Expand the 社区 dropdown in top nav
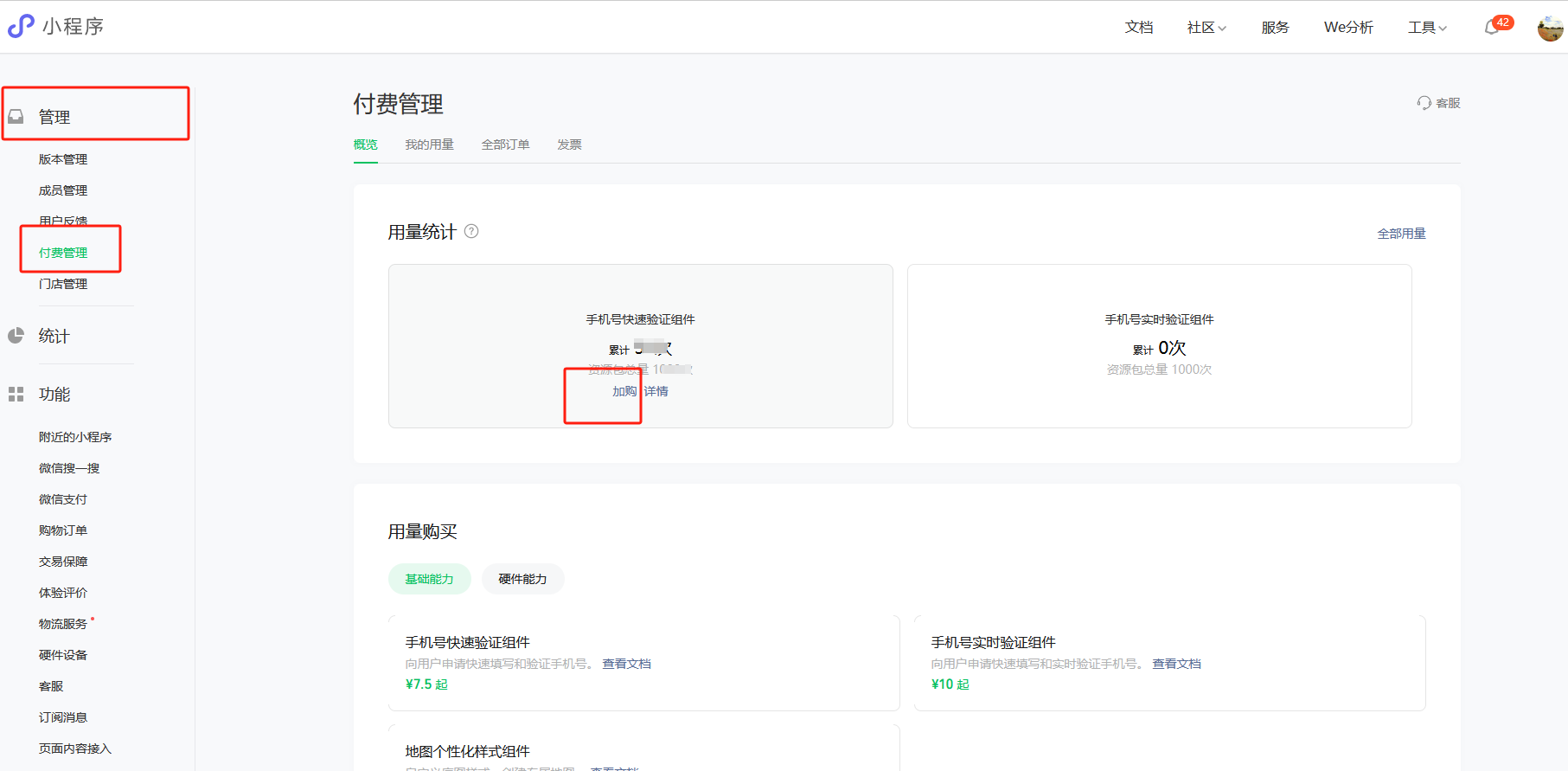This screenshot has height=771, width=1568. tap(1206, 28)
